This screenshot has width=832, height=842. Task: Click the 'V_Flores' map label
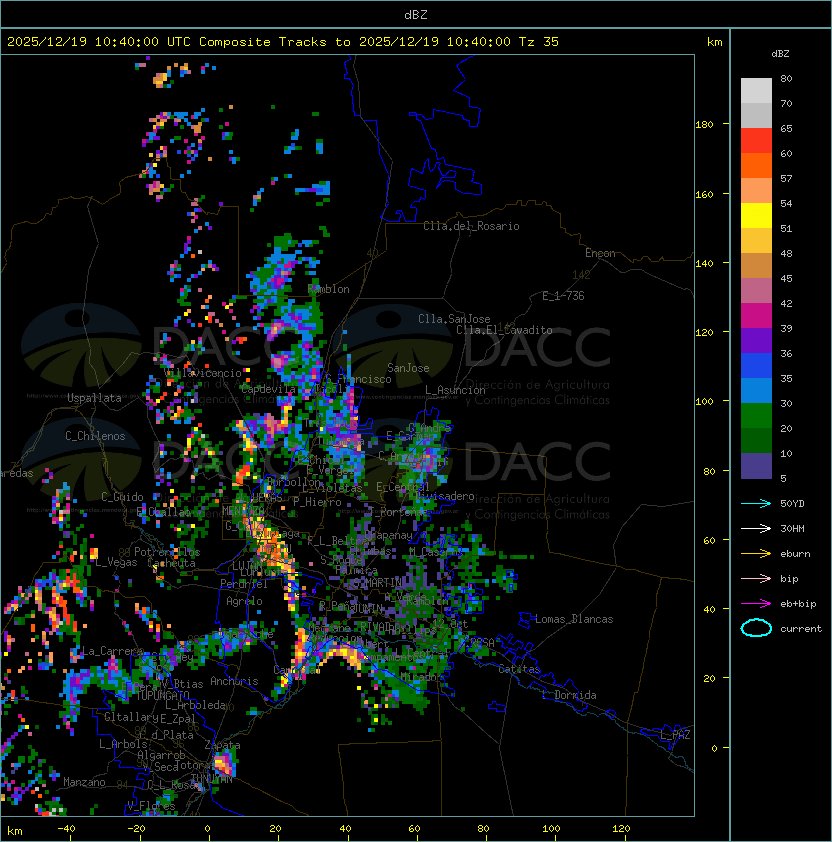(x=151, y=806)
